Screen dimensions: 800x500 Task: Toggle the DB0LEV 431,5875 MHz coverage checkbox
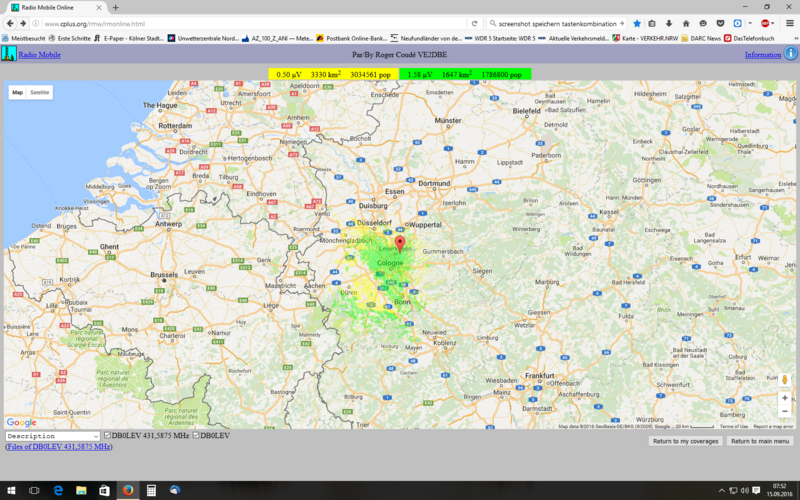click(107, 435)
